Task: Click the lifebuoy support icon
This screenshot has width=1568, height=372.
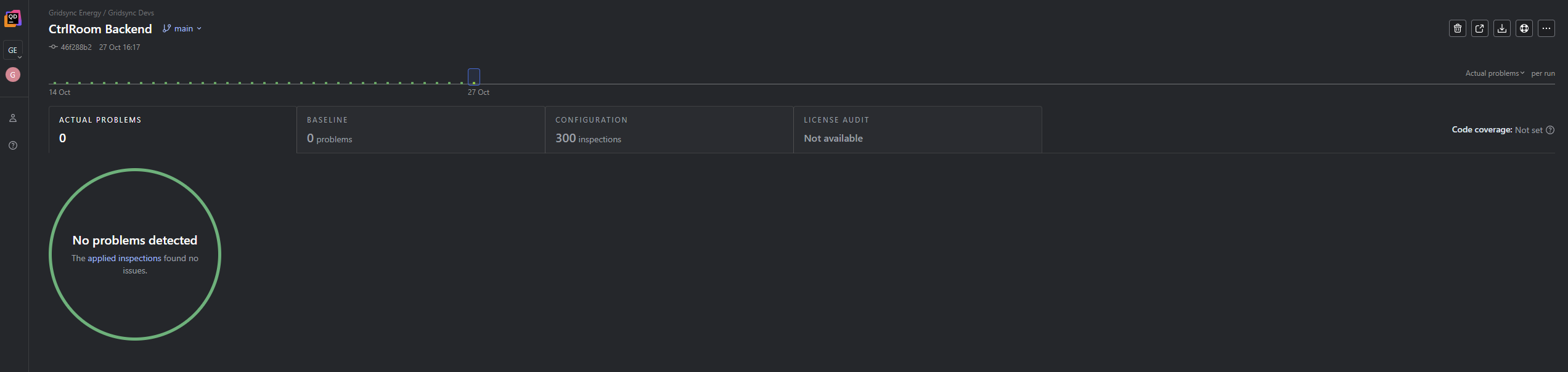Action: pyautogui.click(x=1524, y=28)
